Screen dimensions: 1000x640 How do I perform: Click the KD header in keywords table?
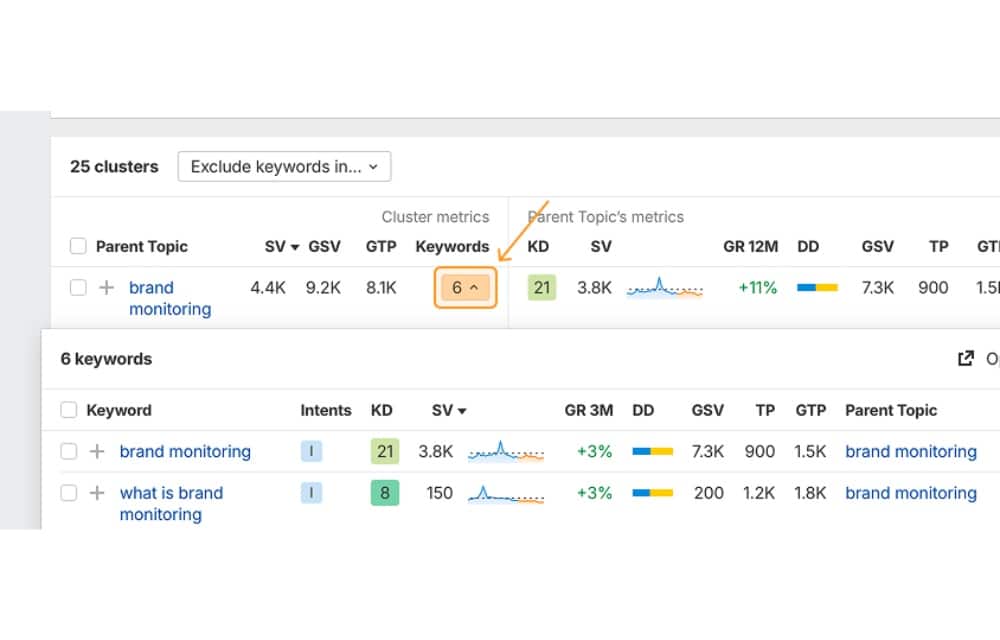point(381,411)
